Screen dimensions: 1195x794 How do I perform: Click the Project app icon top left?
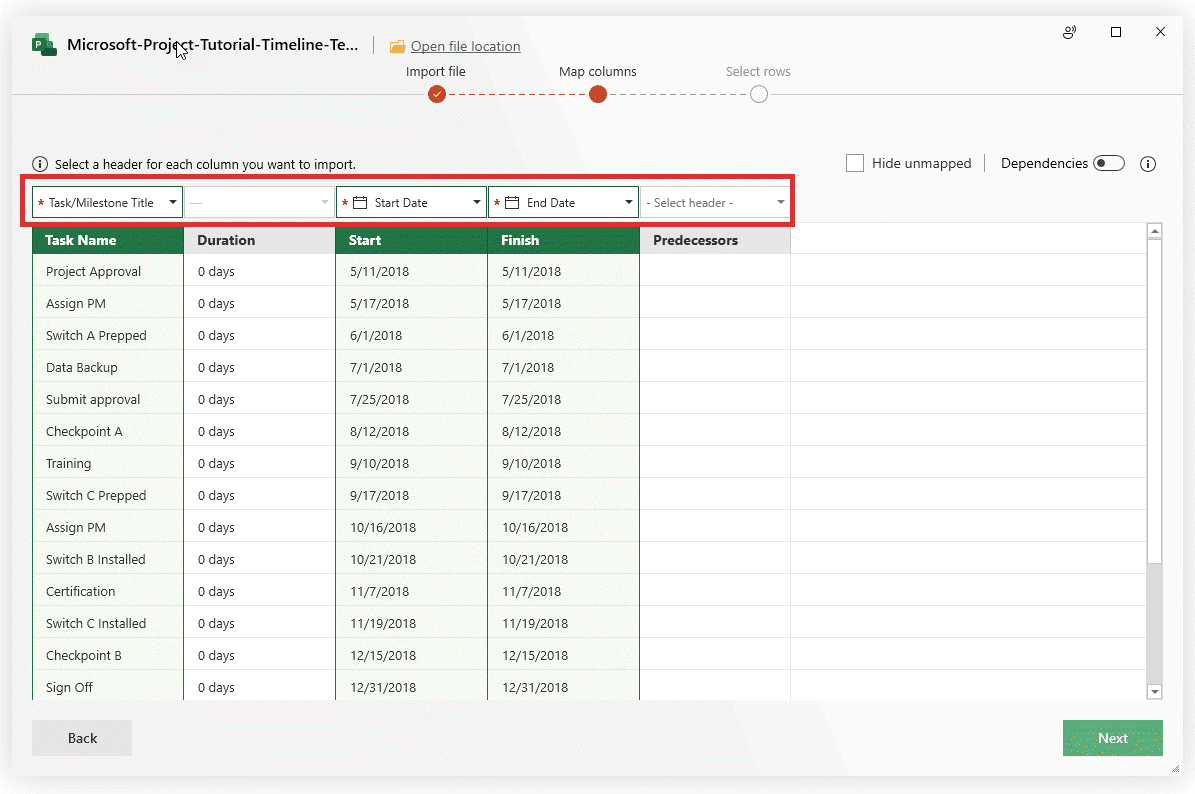tap(42, 44)
